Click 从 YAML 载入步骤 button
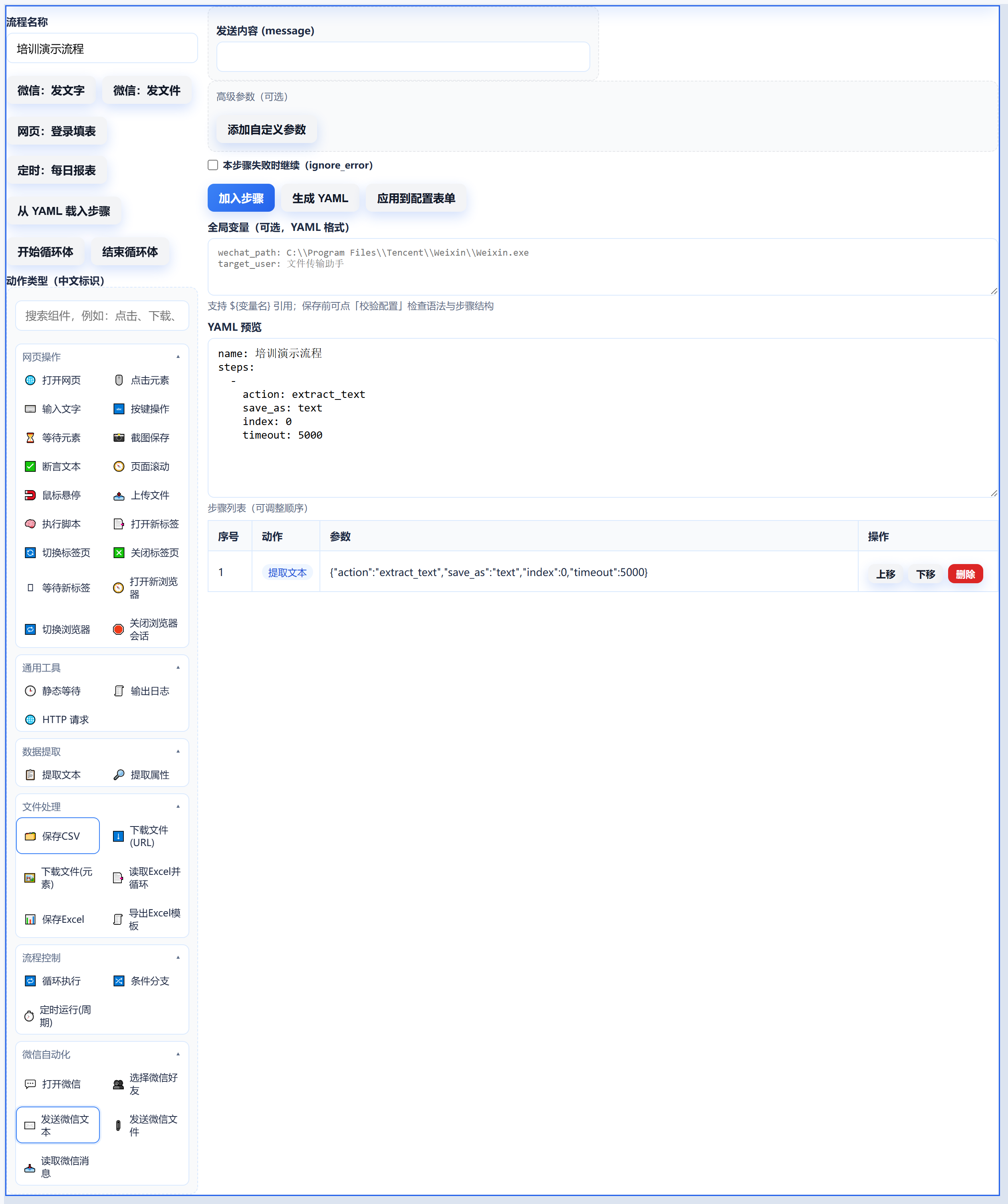 pyautogui.click(x=63, y=211)
